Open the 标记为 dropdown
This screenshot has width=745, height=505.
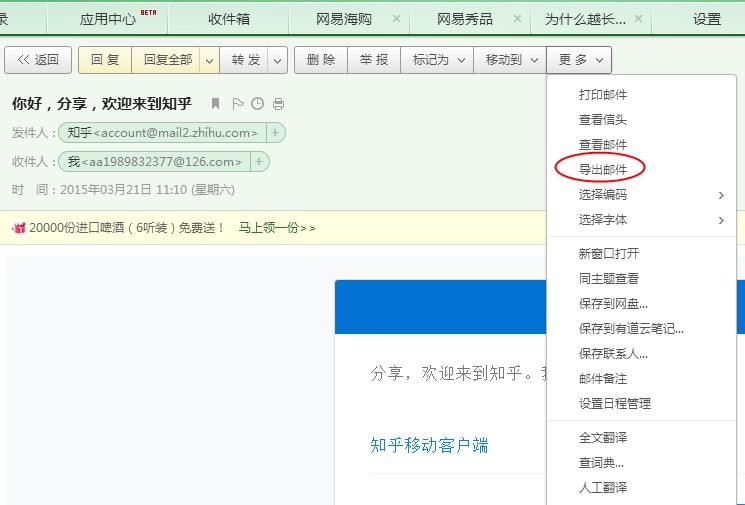click(437, 60)
